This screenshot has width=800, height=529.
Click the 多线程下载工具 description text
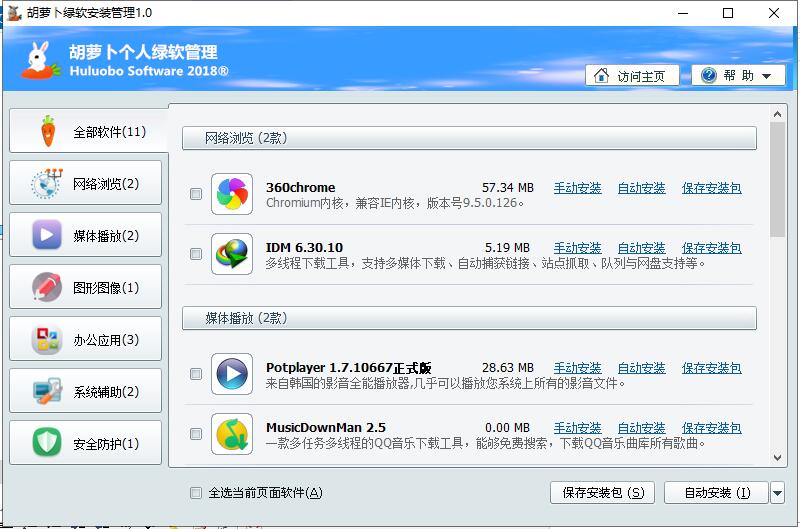coord(485,263)
